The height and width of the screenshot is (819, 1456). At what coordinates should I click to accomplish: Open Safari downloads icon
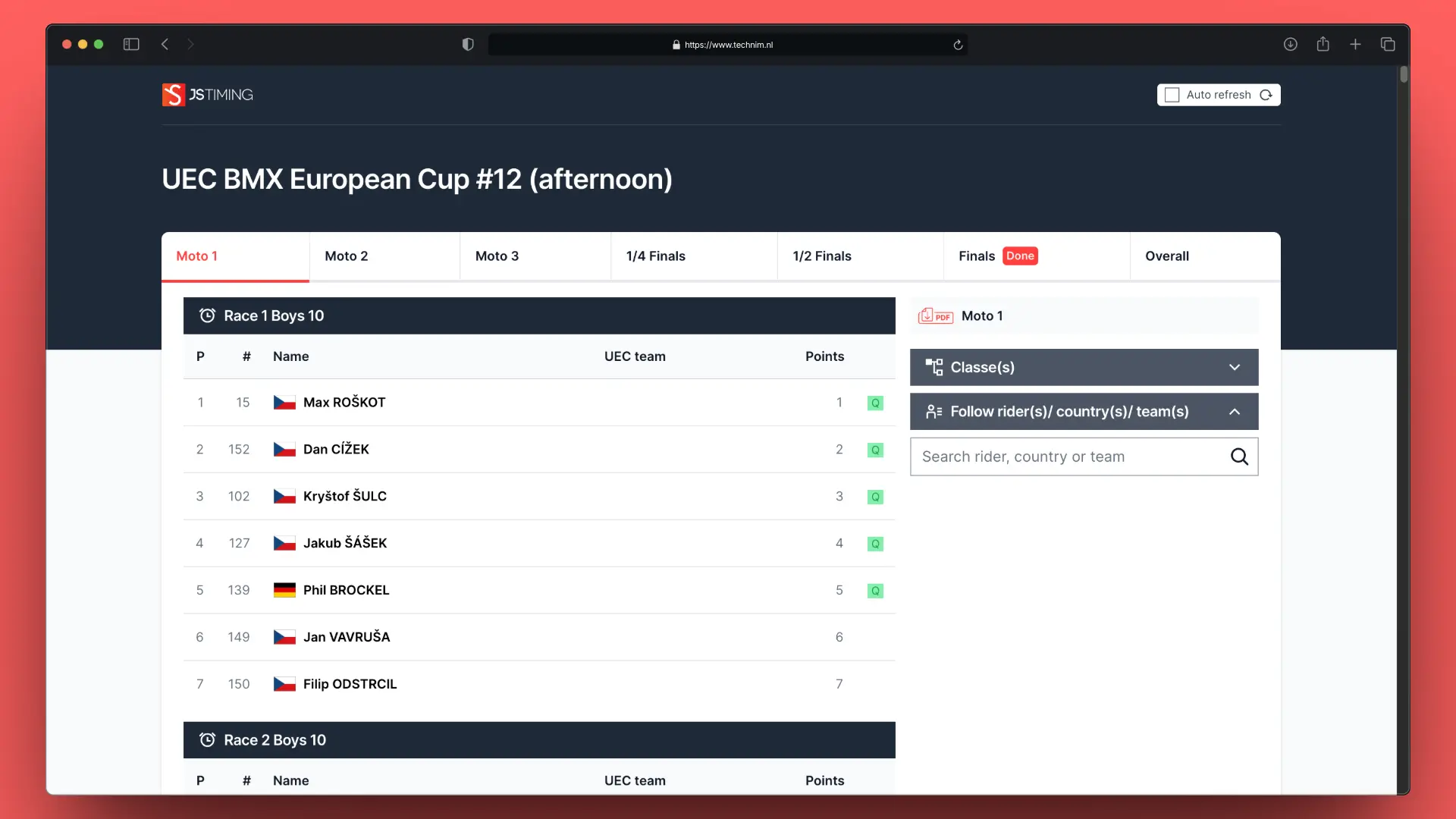tap(1290, 45)
